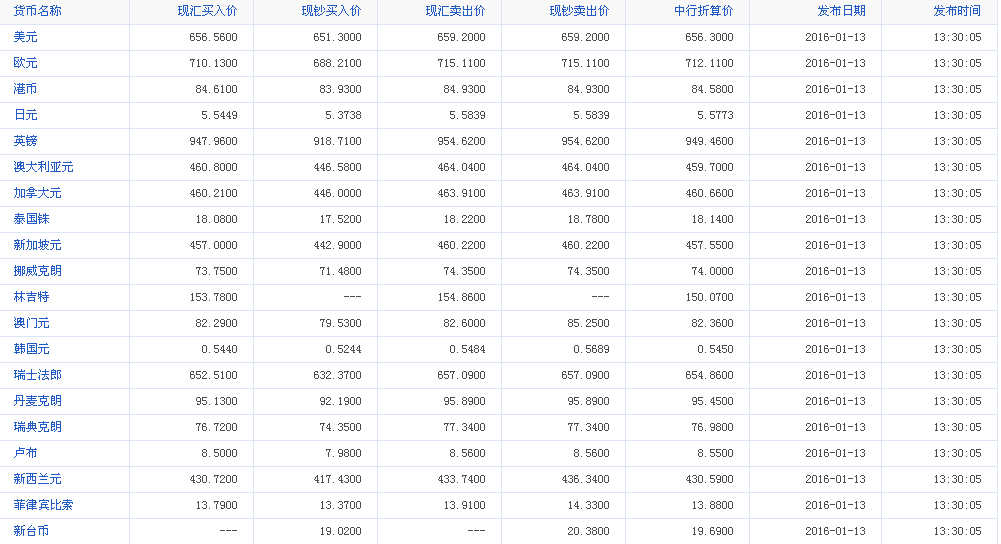Screen dimensions: 1001x544
Task: Click the 中行折算价 column header
Action: tap(704, 11)
